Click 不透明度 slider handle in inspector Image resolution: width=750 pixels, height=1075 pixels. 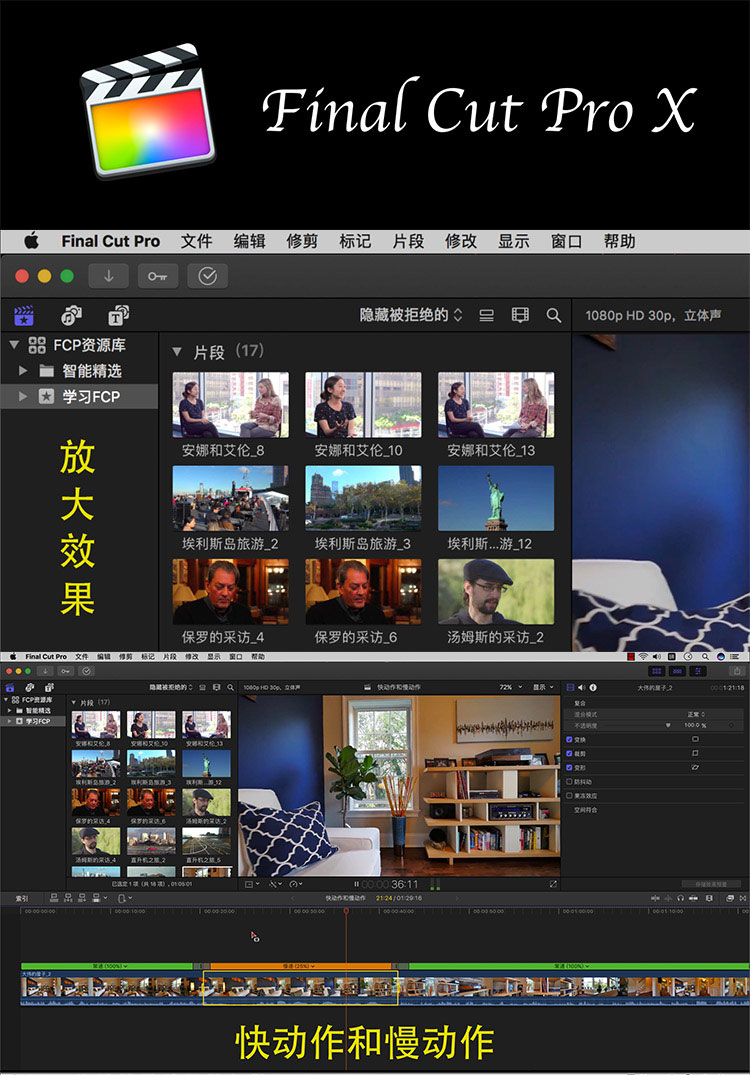point(668,725)
